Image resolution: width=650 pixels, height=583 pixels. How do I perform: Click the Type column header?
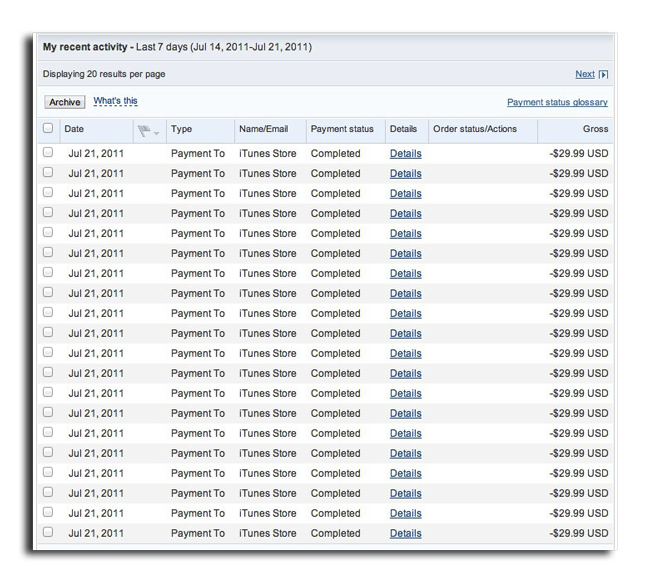coord(181,129)
